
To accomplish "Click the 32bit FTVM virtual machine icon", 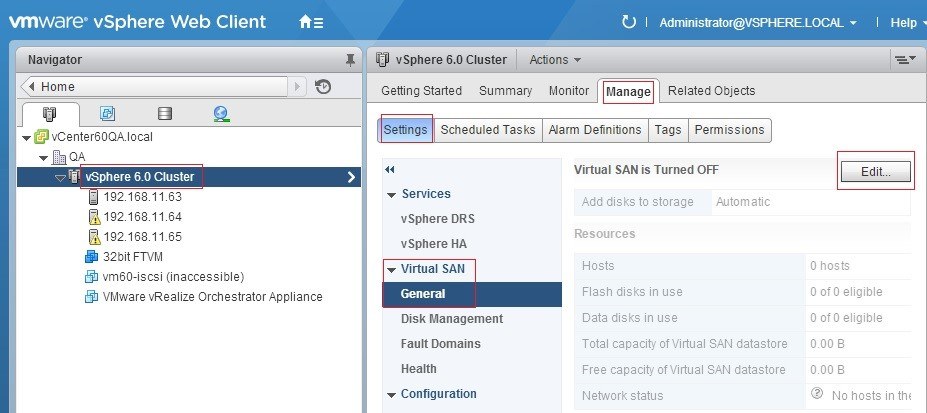I will click(92, 257).
